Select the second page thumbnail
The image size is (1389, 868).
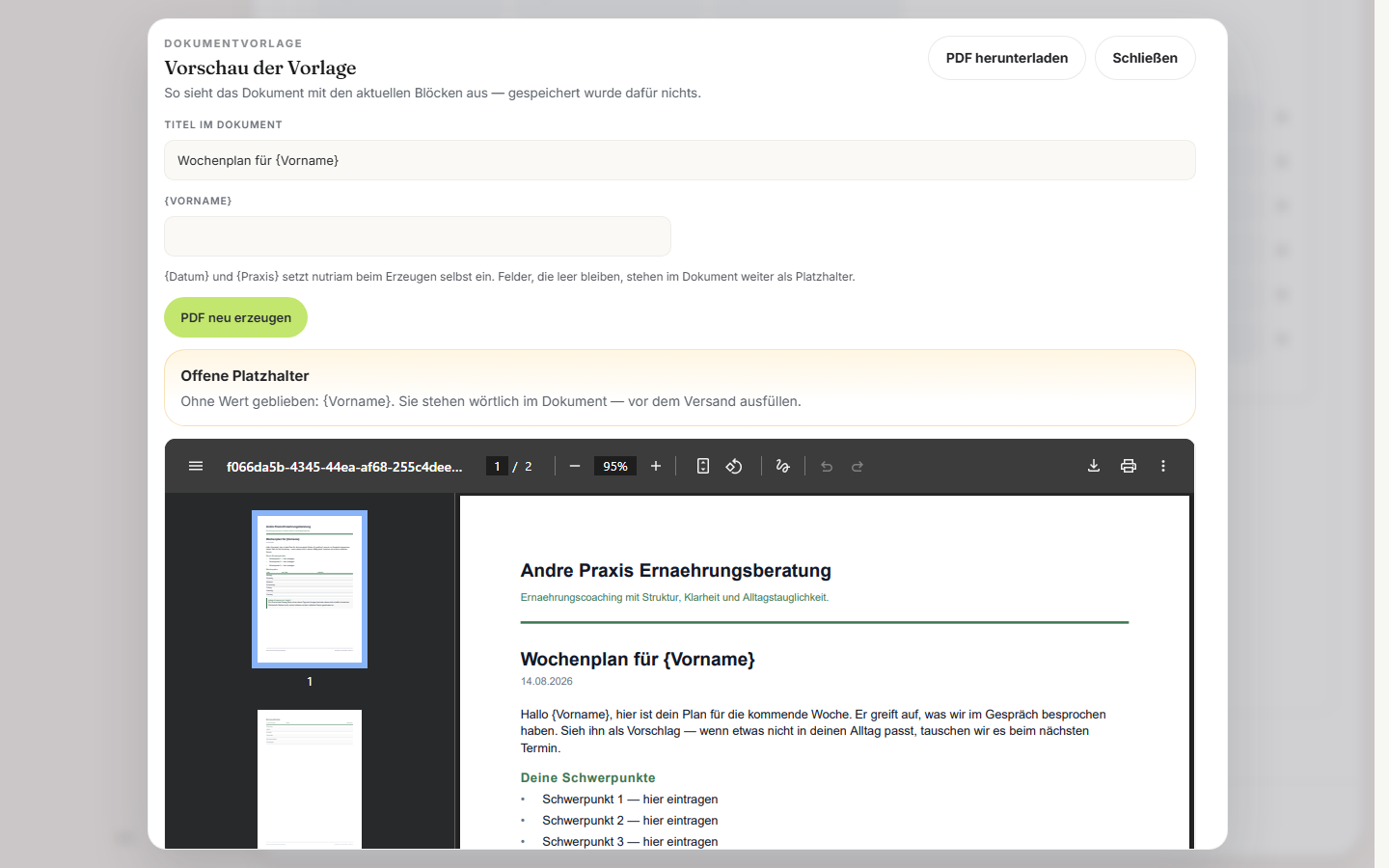pyautogui.click(x=310, y=779)
